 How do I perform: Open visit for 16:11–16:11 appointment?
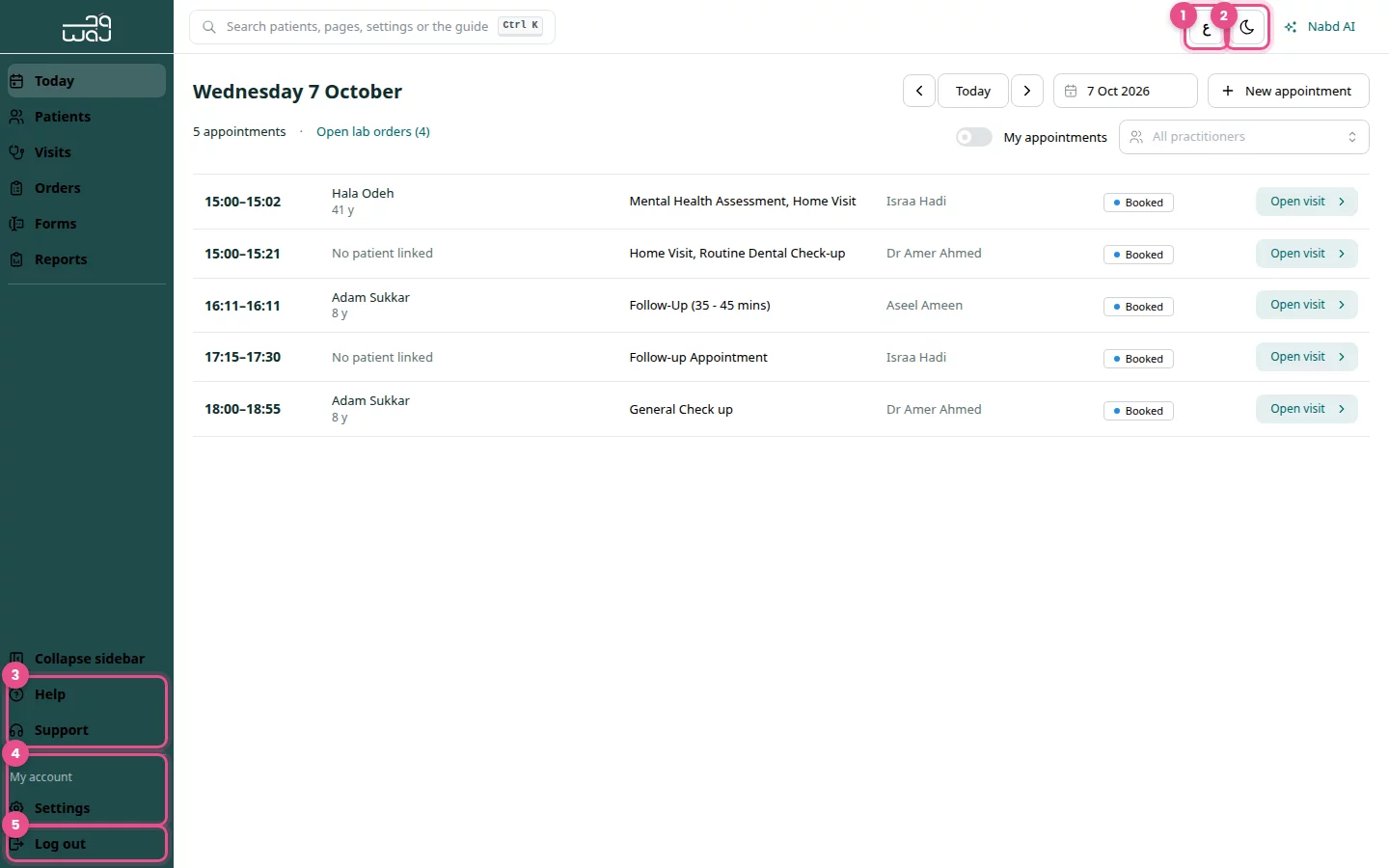coord(1306,305)
